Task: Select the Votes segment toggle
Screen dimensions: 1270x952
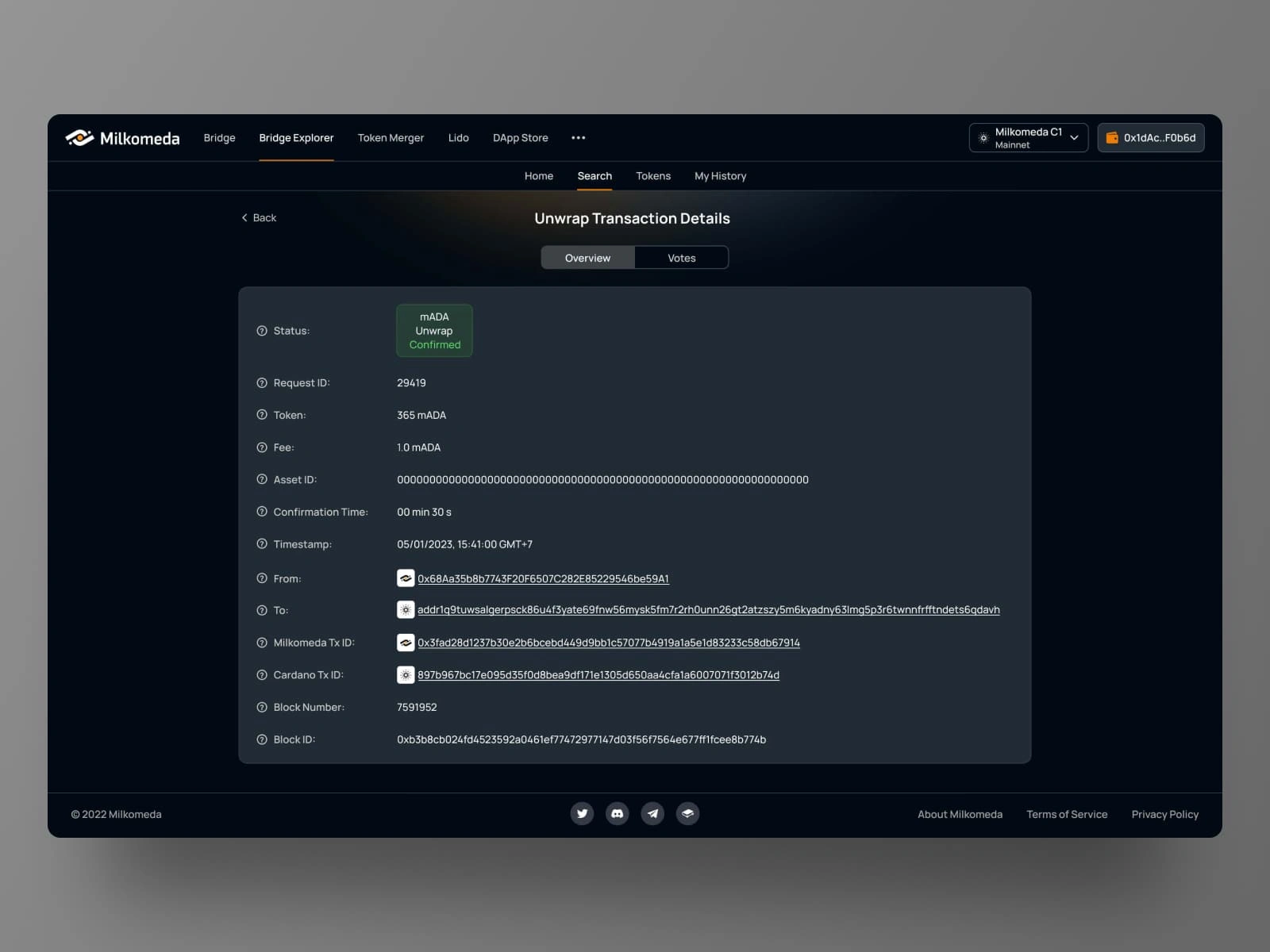Action: (682, 258)
